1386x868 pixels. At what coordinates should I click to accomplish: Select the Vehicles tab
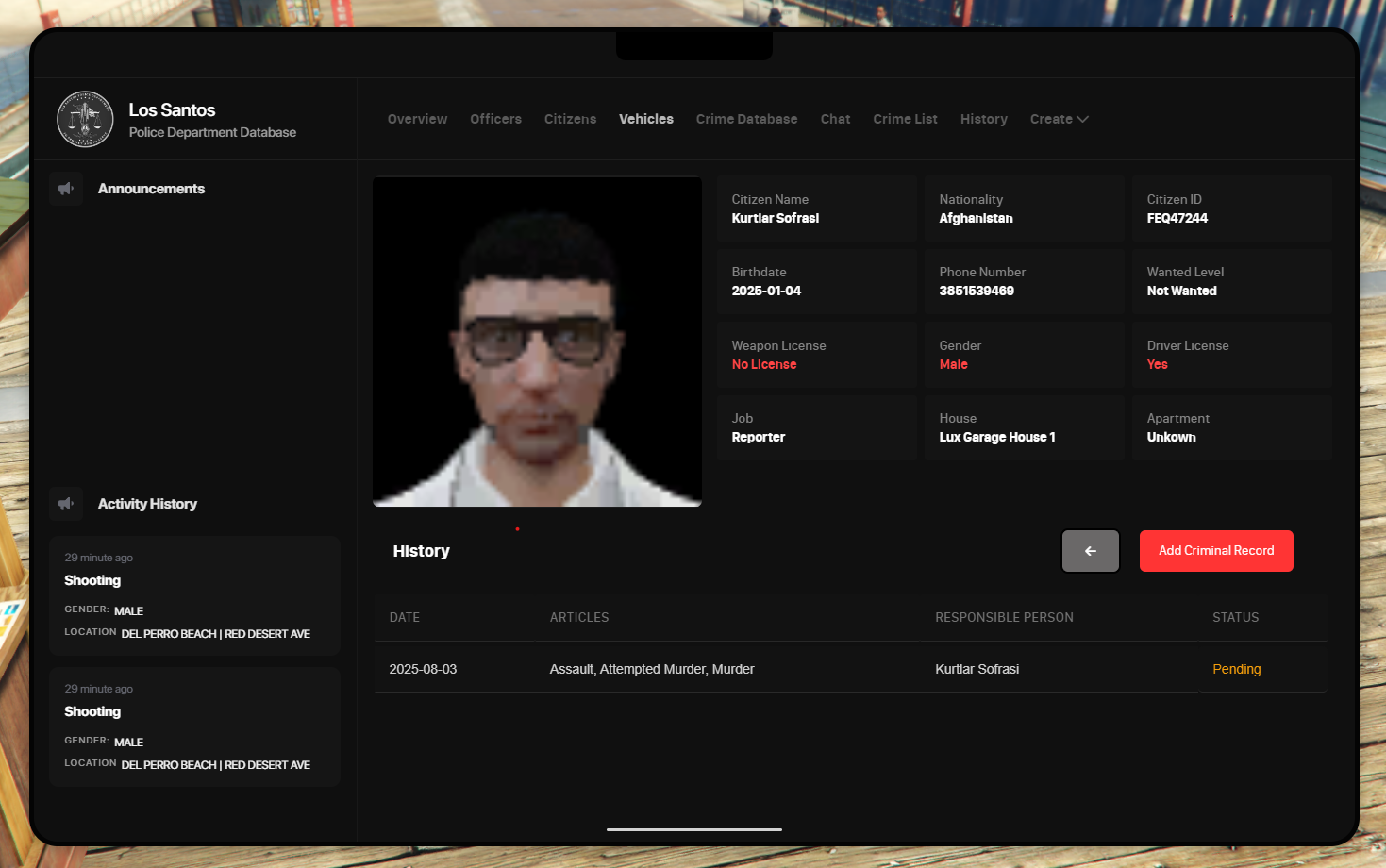(645, 119)
